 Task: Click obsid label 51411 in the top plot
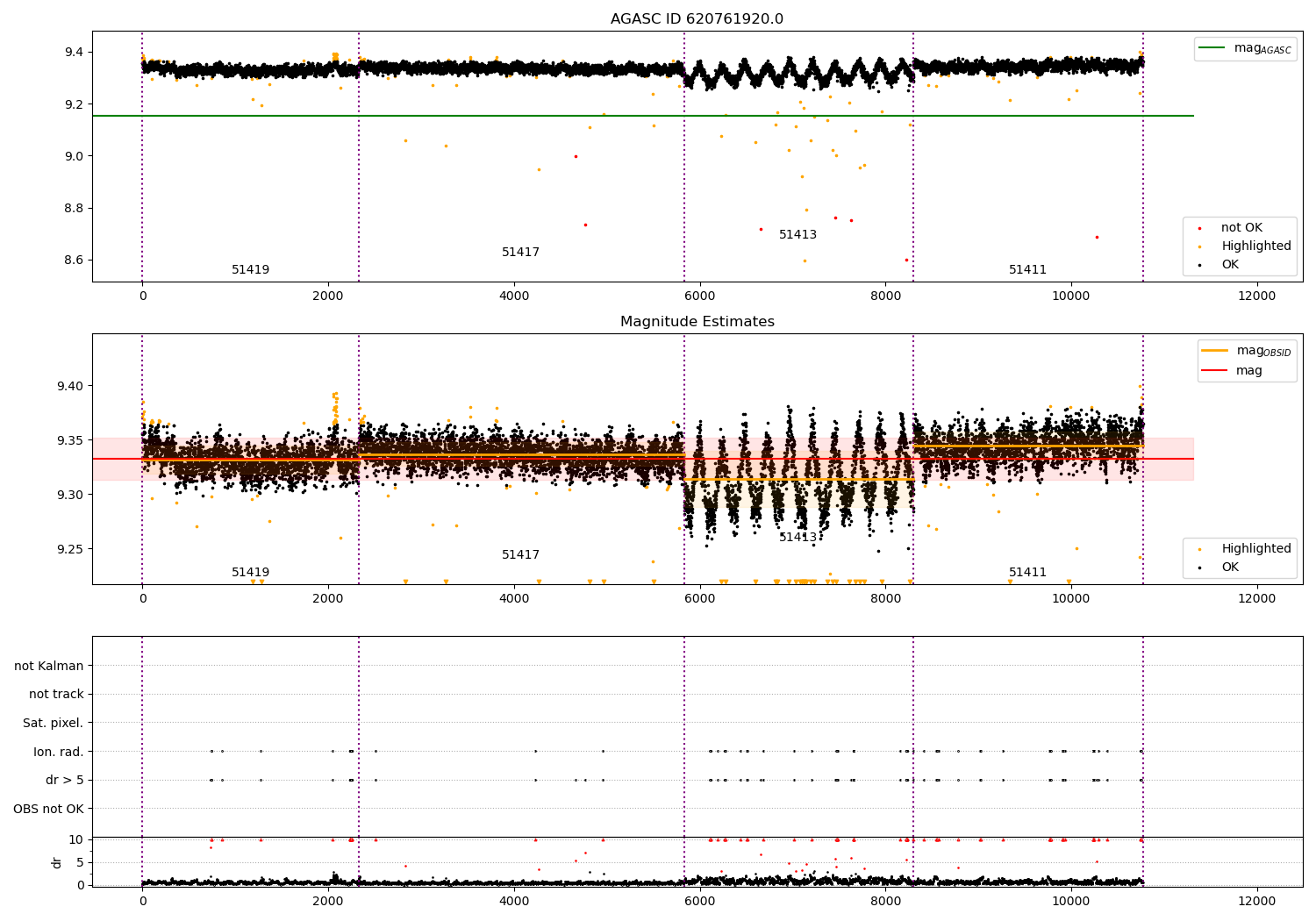[x=1027, y=270]
